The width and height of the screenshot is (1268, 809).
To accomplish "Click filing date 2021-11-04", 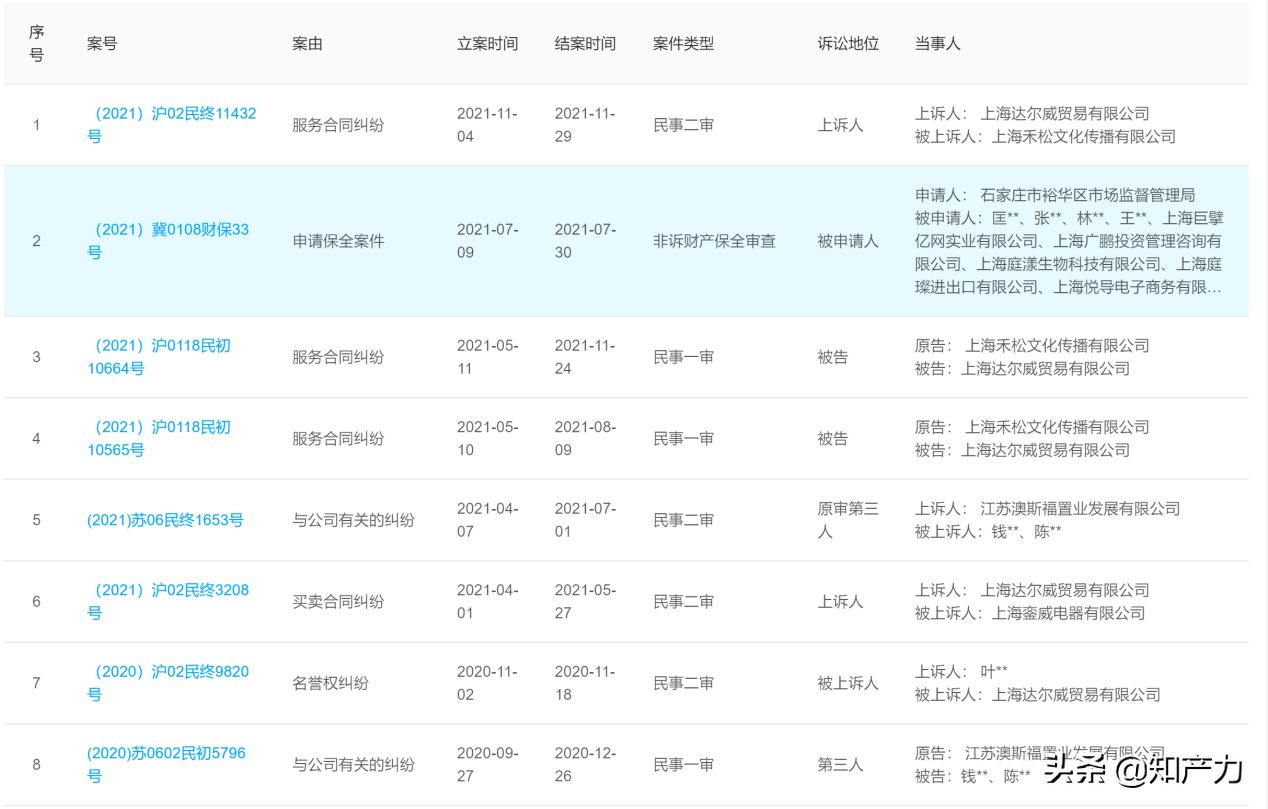I will point(487,125).
